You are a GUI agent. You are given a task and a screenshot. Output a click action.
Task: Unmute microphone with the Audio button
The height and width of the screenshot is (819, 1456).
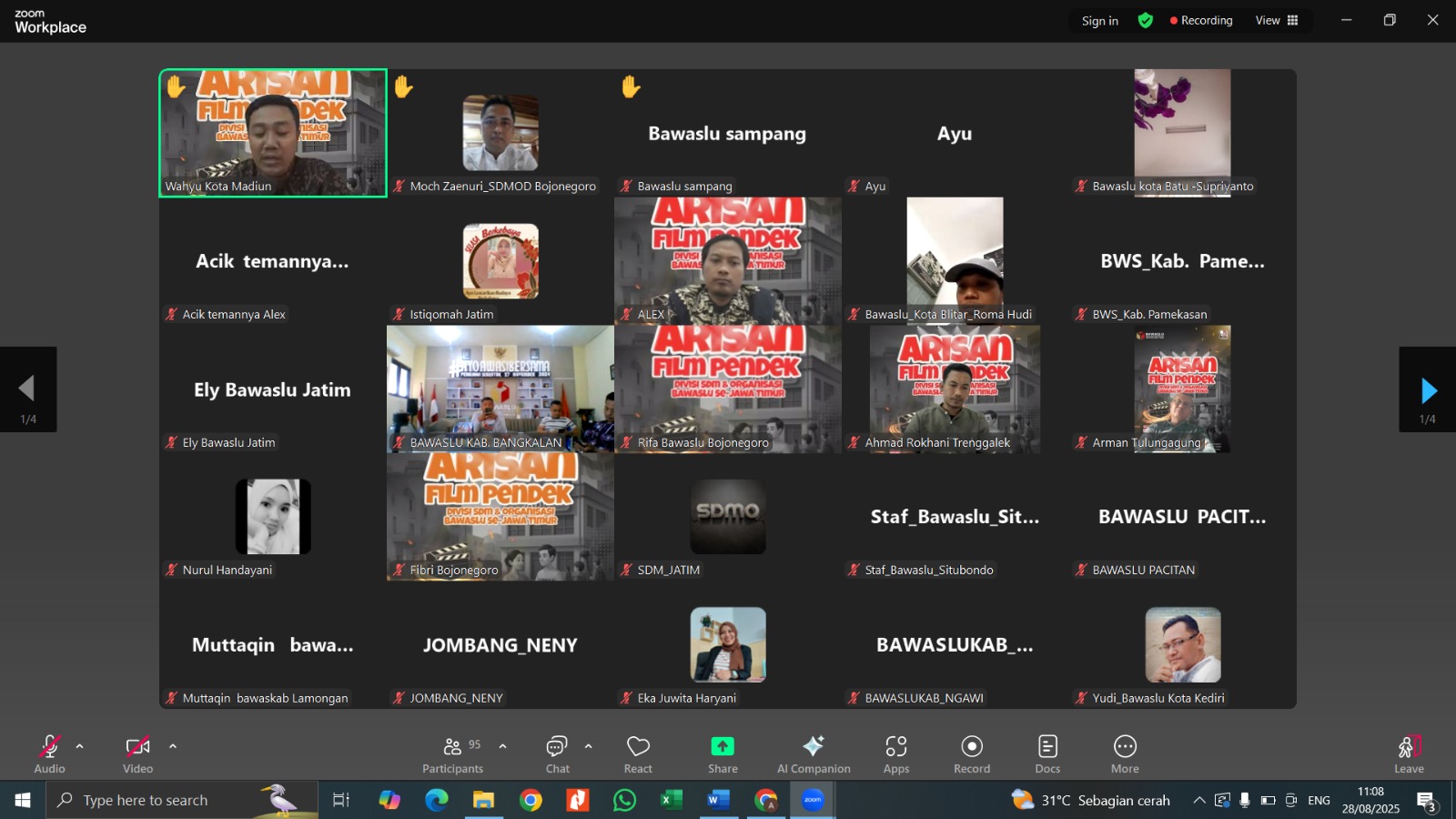point(49,754)
